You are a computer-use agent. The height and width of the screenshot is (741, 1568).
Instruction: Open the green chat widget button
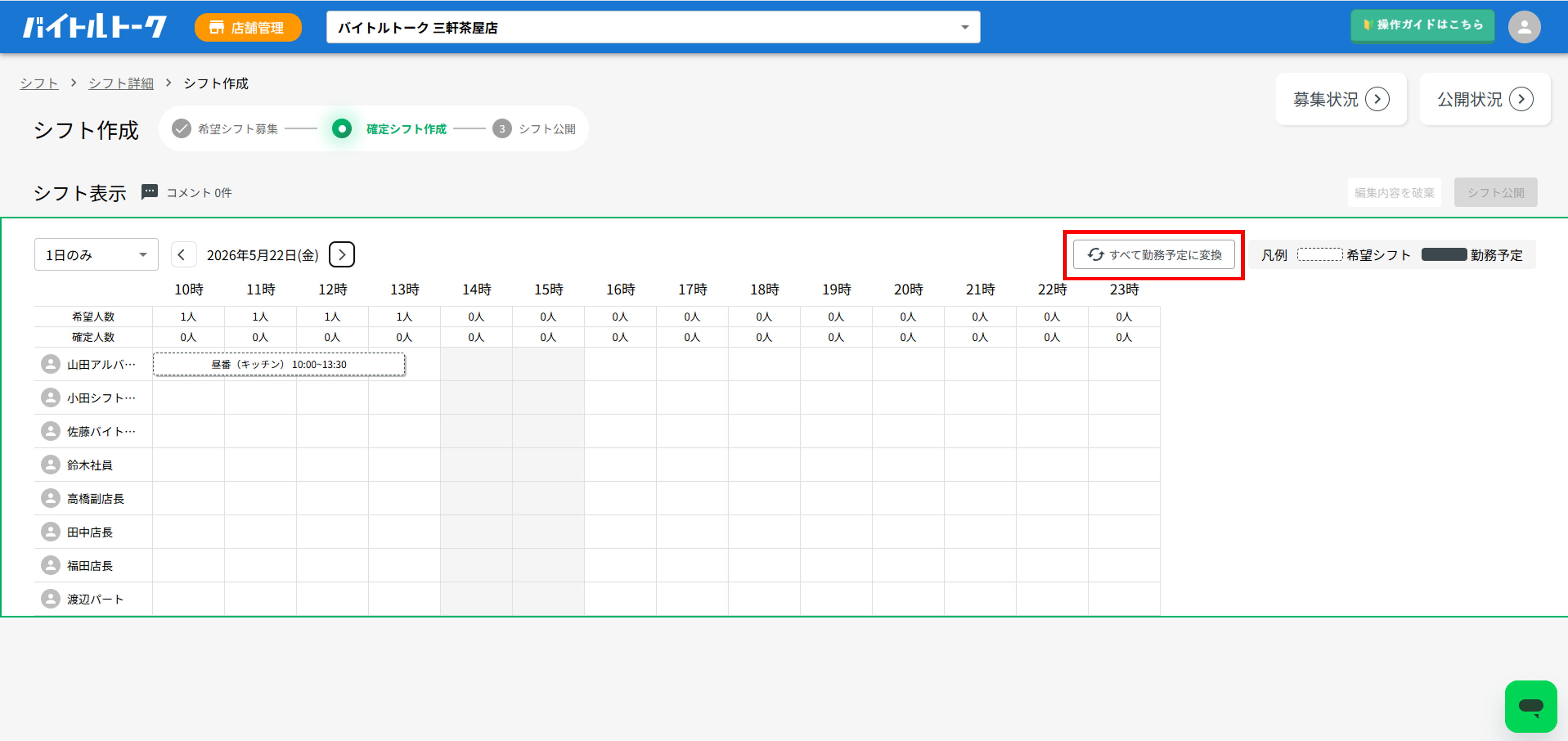tap(1531, 706)
